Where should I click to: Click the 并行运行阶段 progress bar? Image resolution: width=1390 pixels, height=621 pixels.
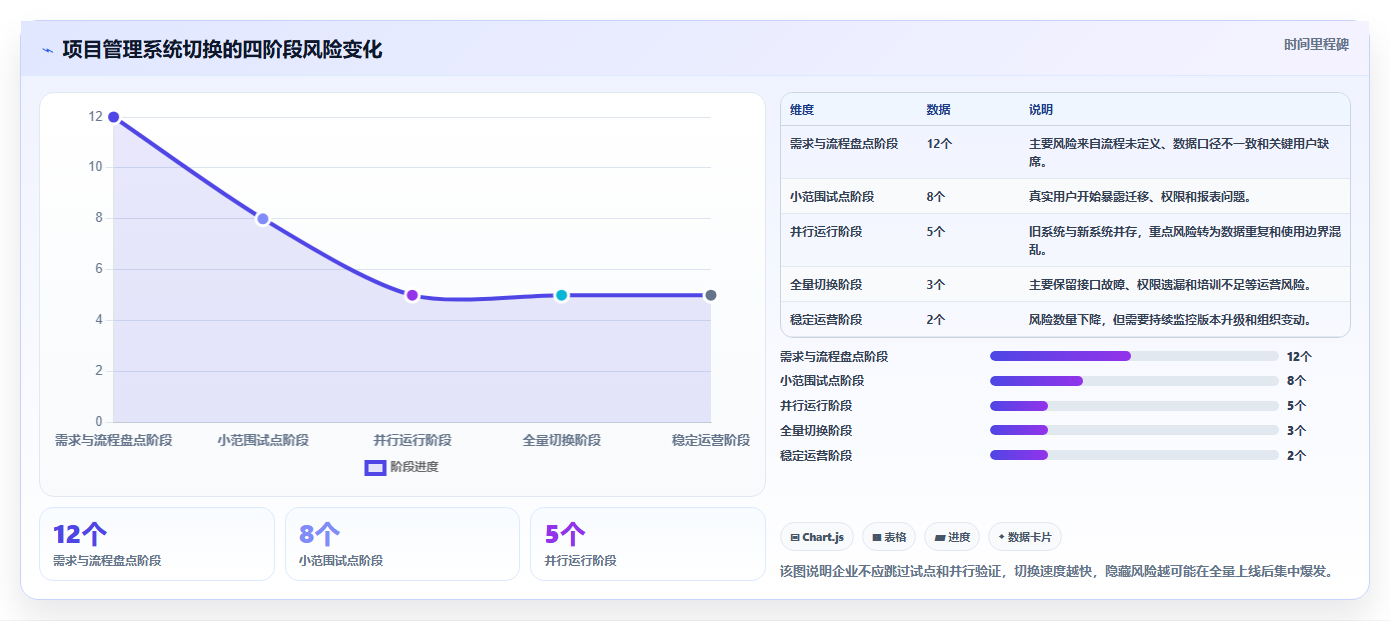[1134, 406]
